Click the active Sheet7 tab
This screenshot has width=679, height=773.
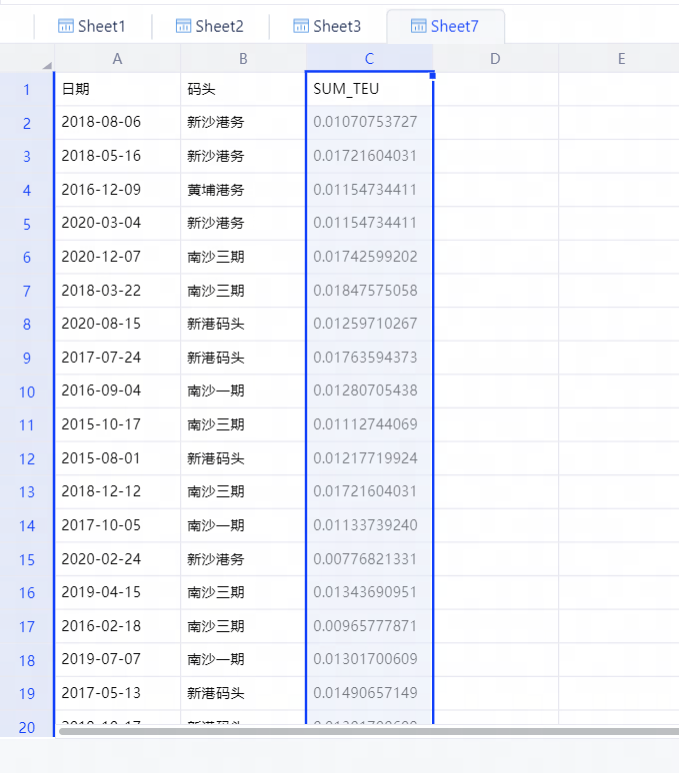[x=445, y=26]
